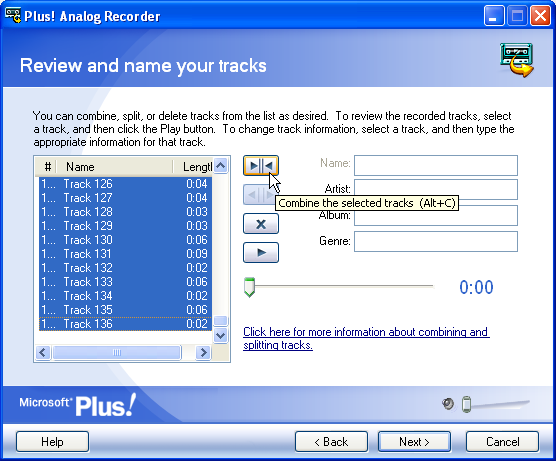This screenshot has width=556, height=461.
Task: Cancel the wizard
Action: tap(502, 442)
